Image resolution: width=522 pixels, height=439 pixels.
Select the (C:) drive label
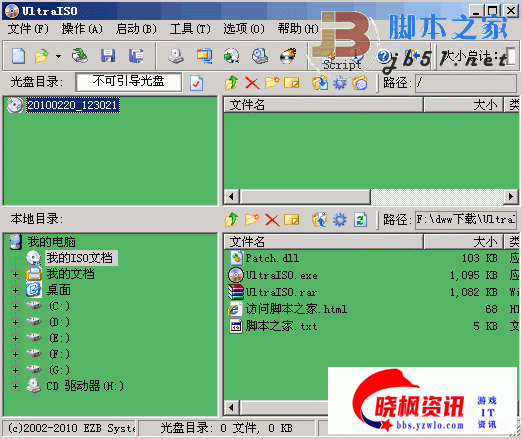59,306
